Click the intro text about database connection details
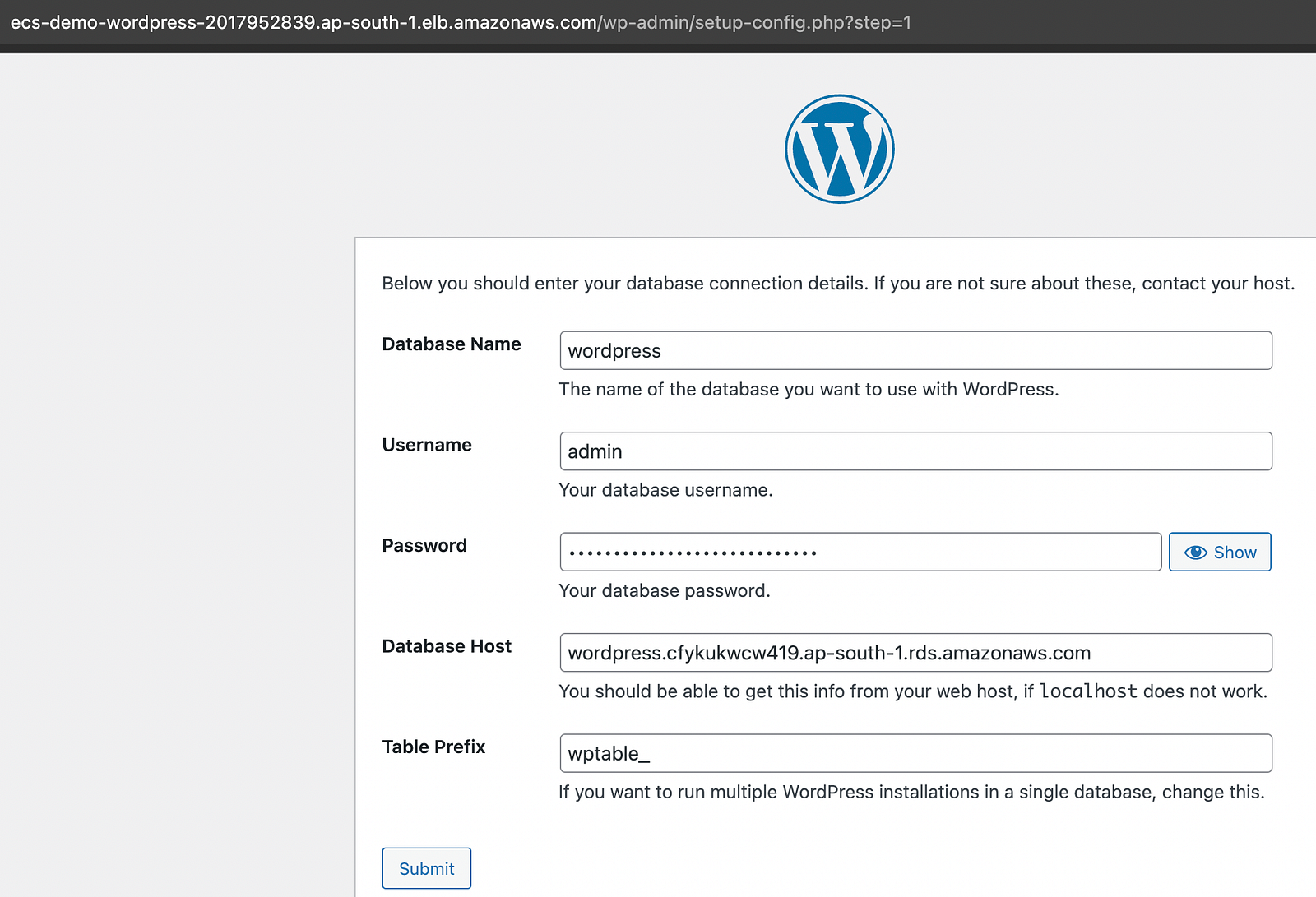Image resolution: width=1316 pixels, height=897 pixels. [x=838, y=284]
